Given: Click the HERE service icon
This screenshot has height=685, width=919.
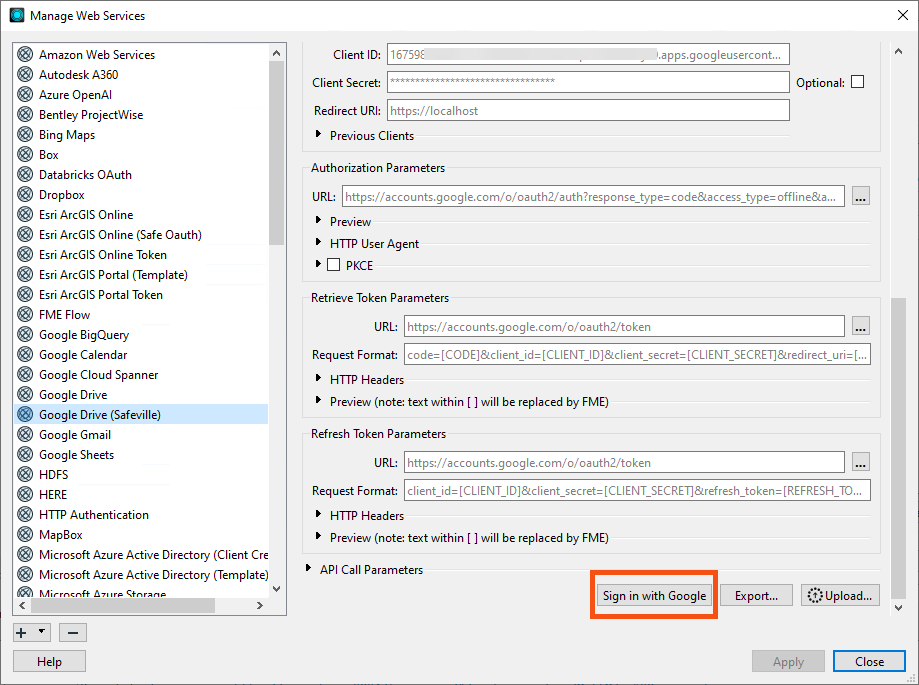Looking at the screenshot, I should pos(25,495).
